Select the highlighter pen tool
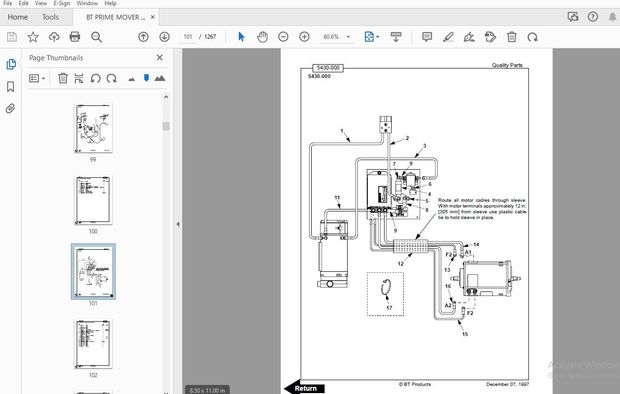 tap(448, 37)
